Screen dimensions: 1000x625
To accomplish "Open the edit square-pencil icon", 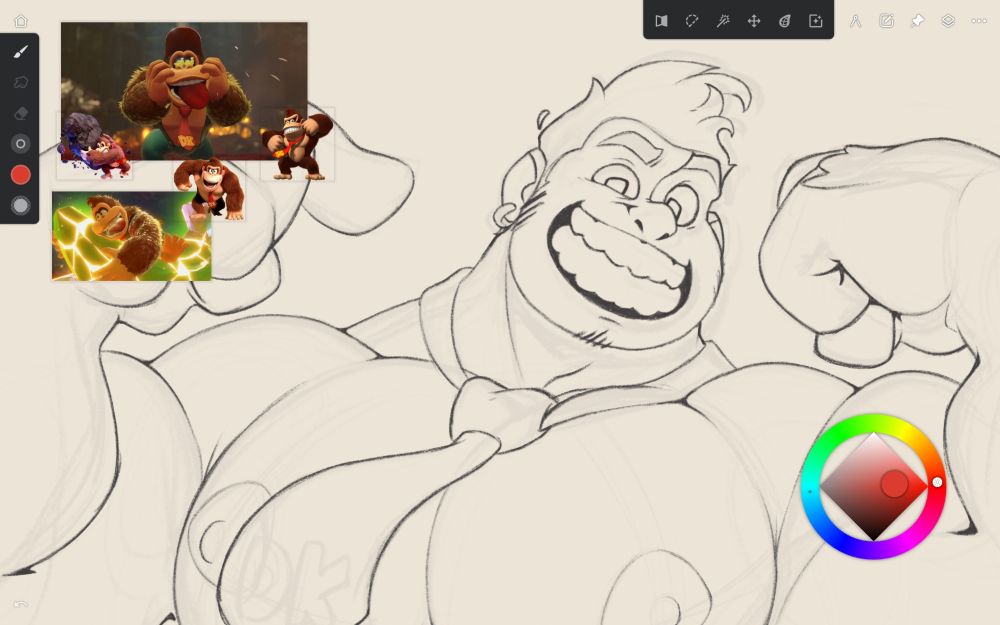I will [886, 21].
